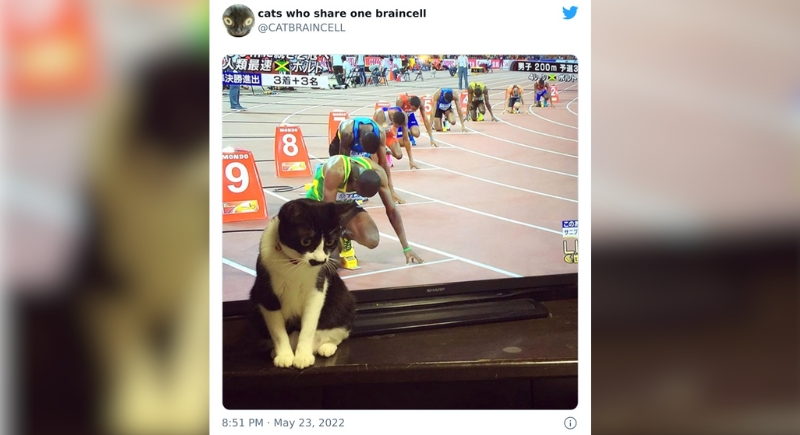Open the cat profile avatar
The image size is (800, 435).
pyautogui.click(x=238, y=20)
